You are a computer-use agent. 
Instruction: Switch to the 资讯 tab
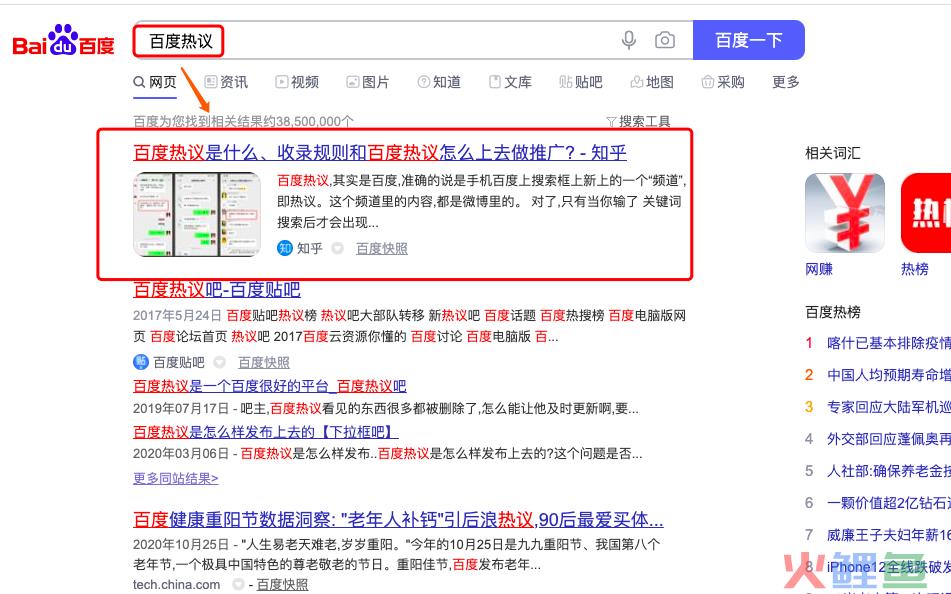(226, 82)
